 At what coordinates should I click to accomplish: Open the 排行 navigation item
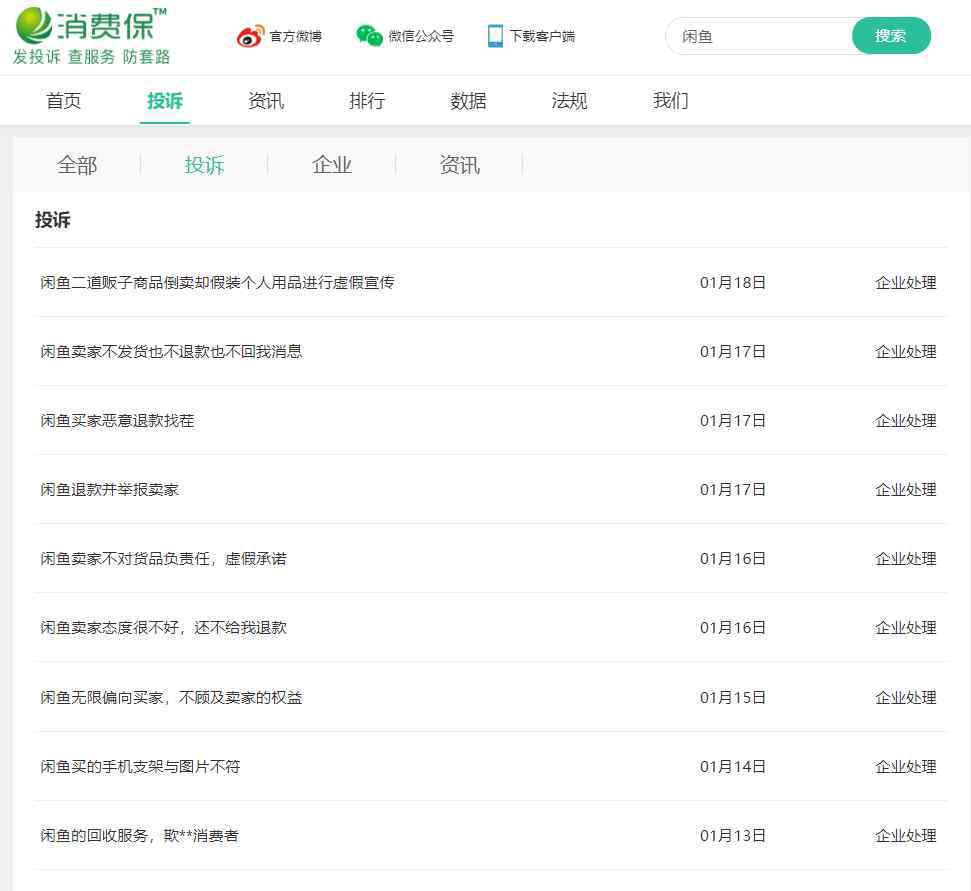367,100
